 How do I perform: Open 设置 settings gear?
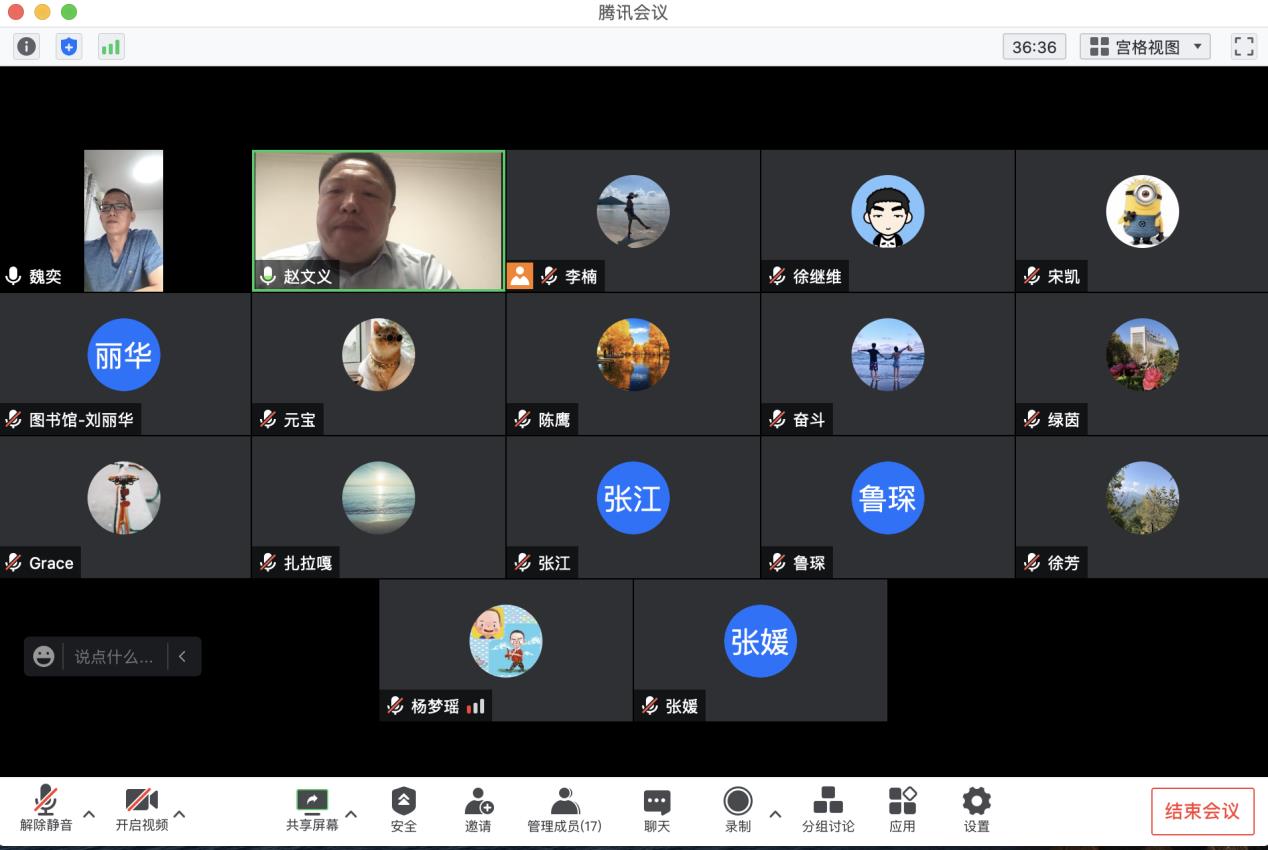tap(976, 809)
